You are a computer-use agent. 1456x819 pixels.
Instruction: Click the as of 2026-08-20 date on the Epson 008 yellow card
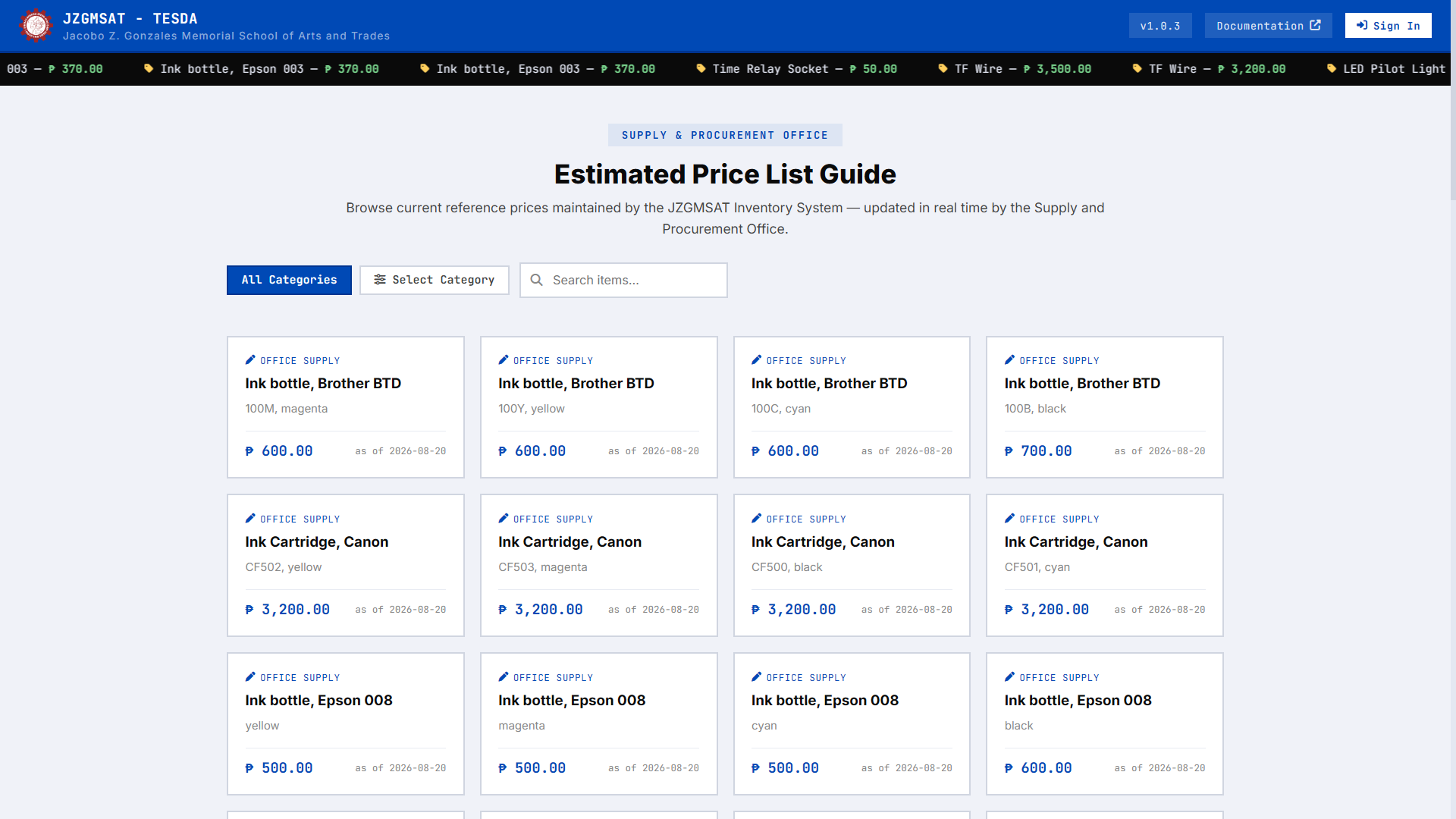click(x=400, y=768)
